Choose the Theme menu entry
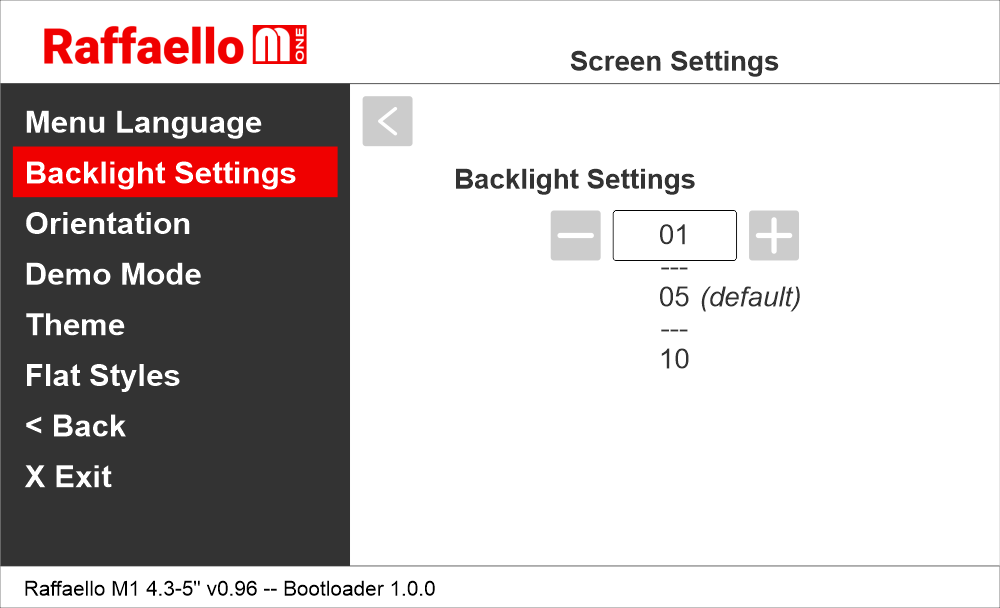Image resolution: width=1000 pixels, height=608 pixels. [75, 325]
